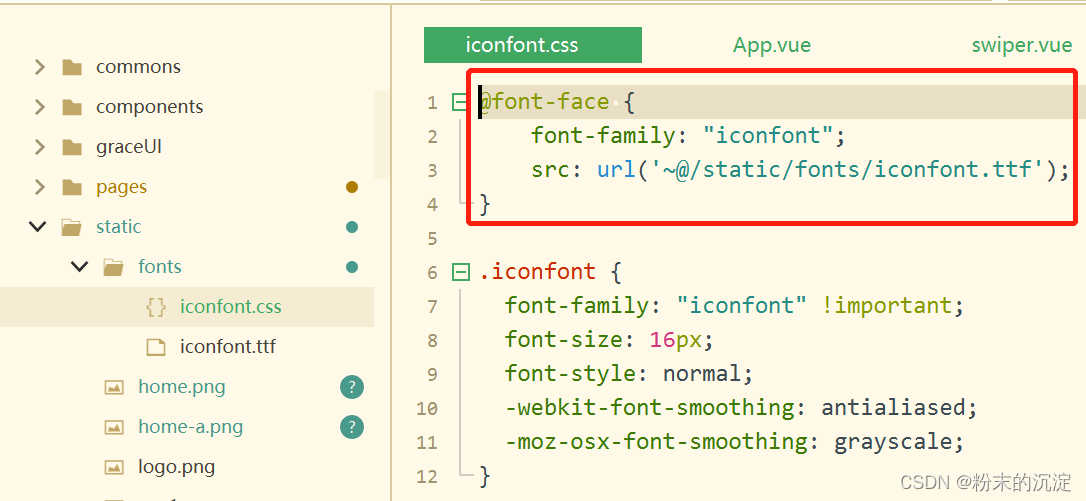Click the closing brace on line 4

485,204
